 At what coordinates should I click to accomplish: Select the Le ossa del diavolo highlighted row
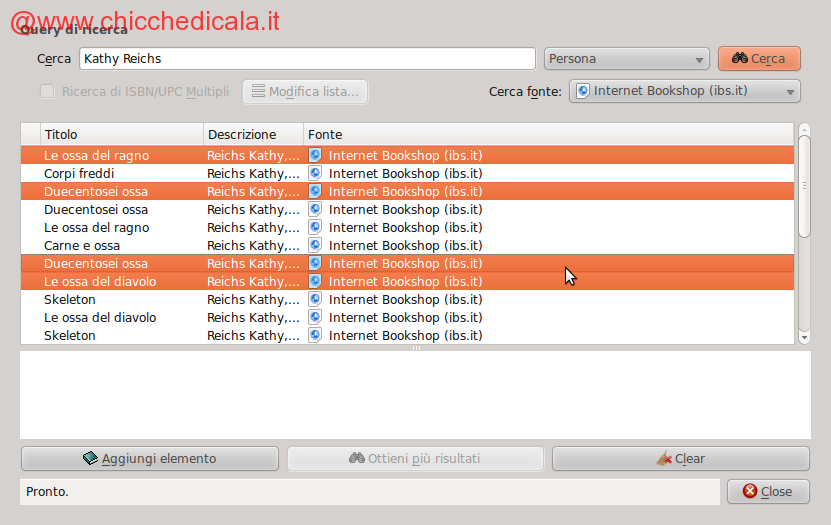(120, 281)
